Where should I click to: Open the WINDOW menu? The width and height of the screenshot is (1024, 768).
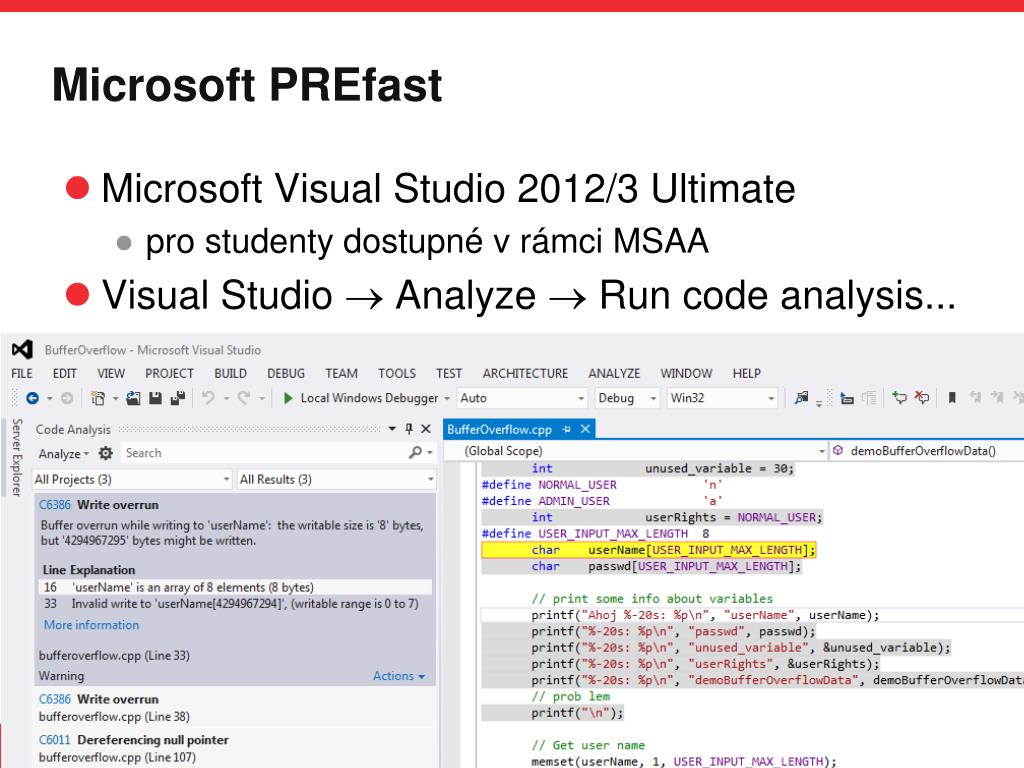pos(686,374)
